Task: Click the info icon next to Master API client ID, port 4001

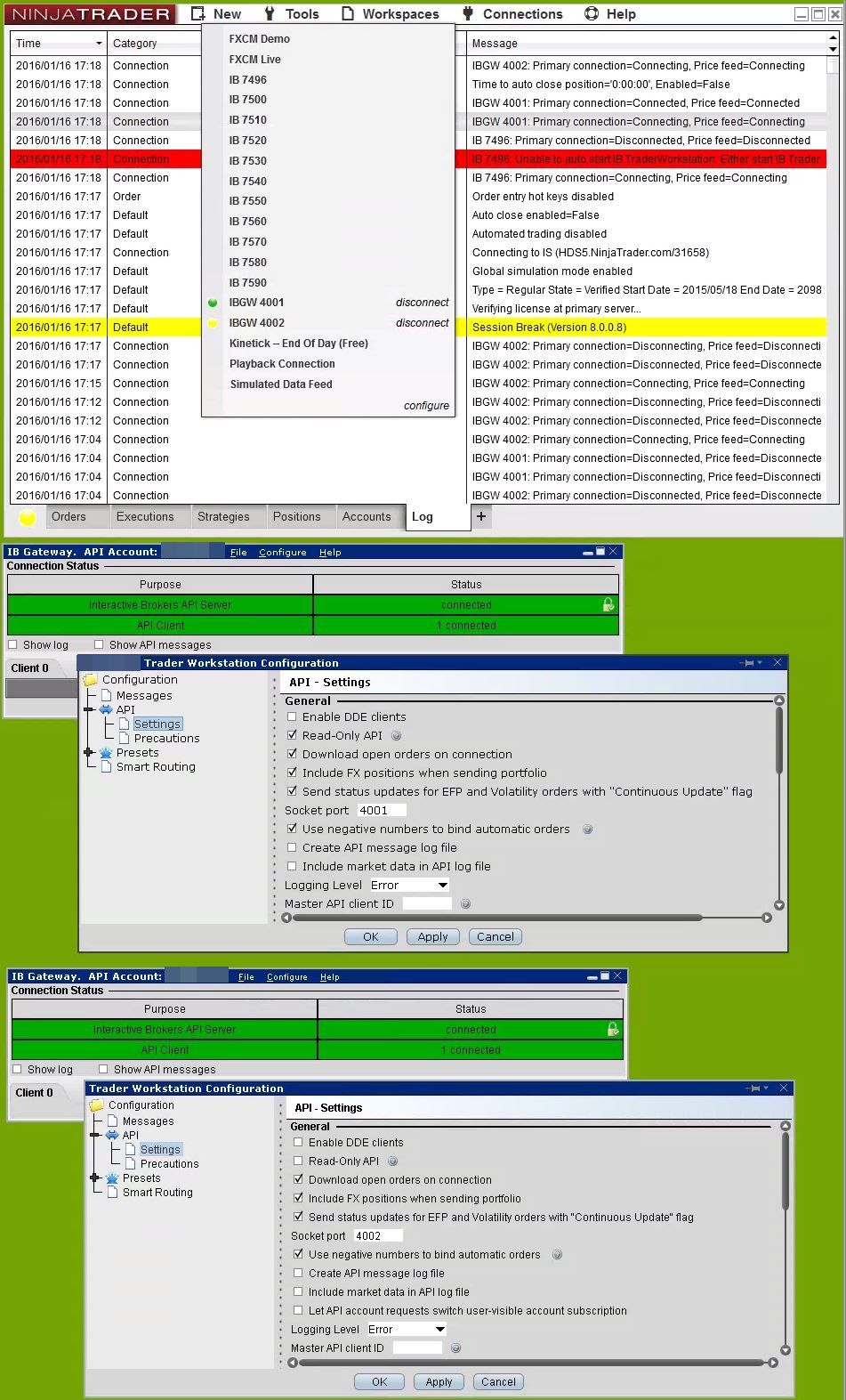Action: (465, 904)
